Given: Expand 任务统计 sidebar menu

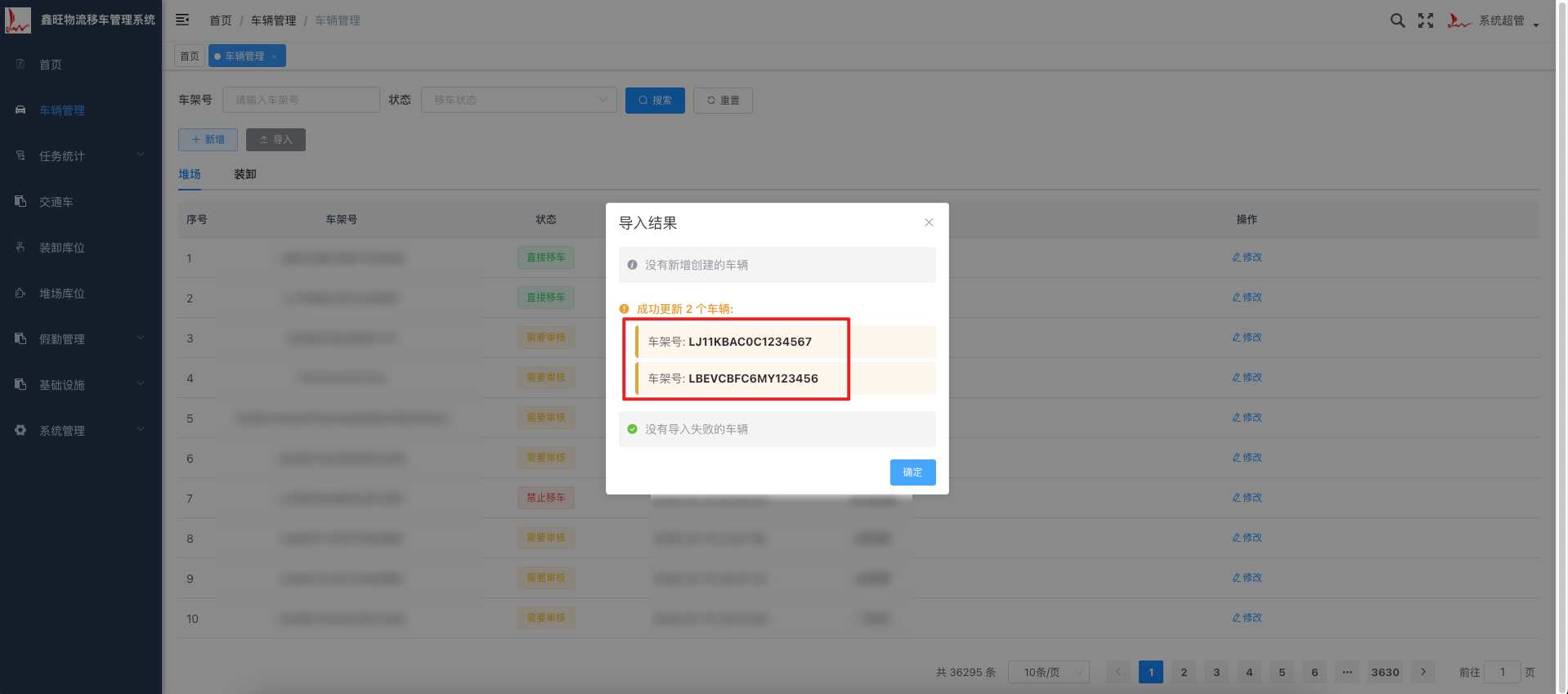Looking at the screenshot, I should (81, 156).
